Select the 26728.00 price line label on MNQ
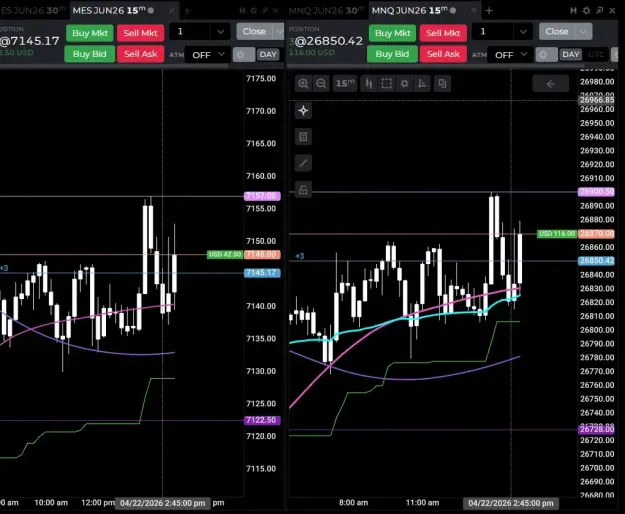Image resolution: width=625 pixels, height=514 pixels. (x=596, y=429)
